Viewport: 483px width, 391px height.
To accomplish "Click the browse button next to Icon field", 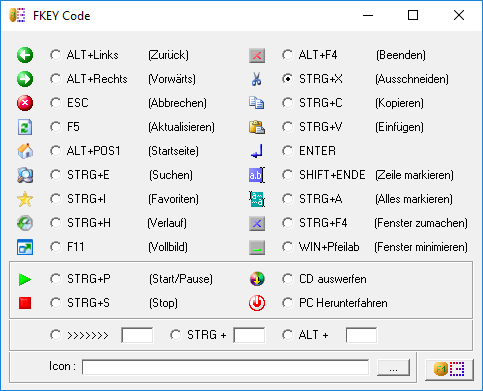I will [x=393, y=367].
